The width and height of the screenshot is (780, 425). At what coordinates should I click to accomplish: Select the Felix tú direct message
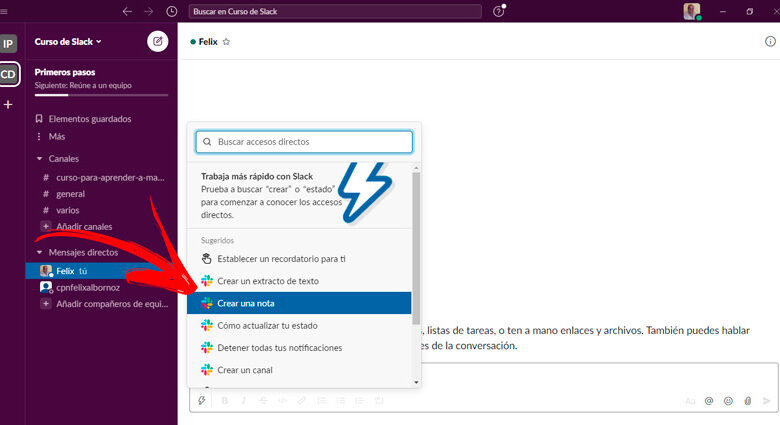101,271
